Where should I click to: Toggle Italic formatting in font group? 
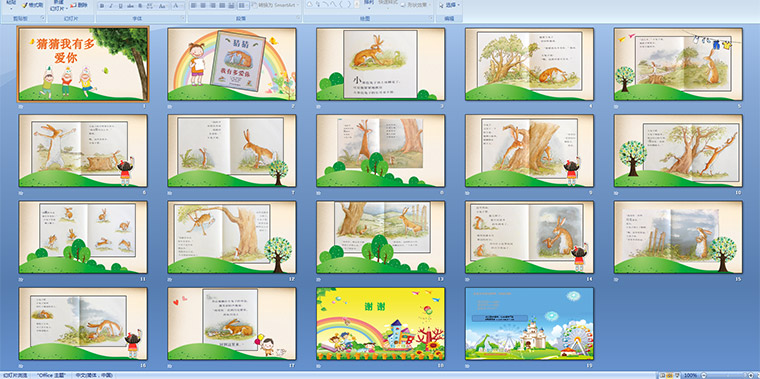[x=111, y=6]
